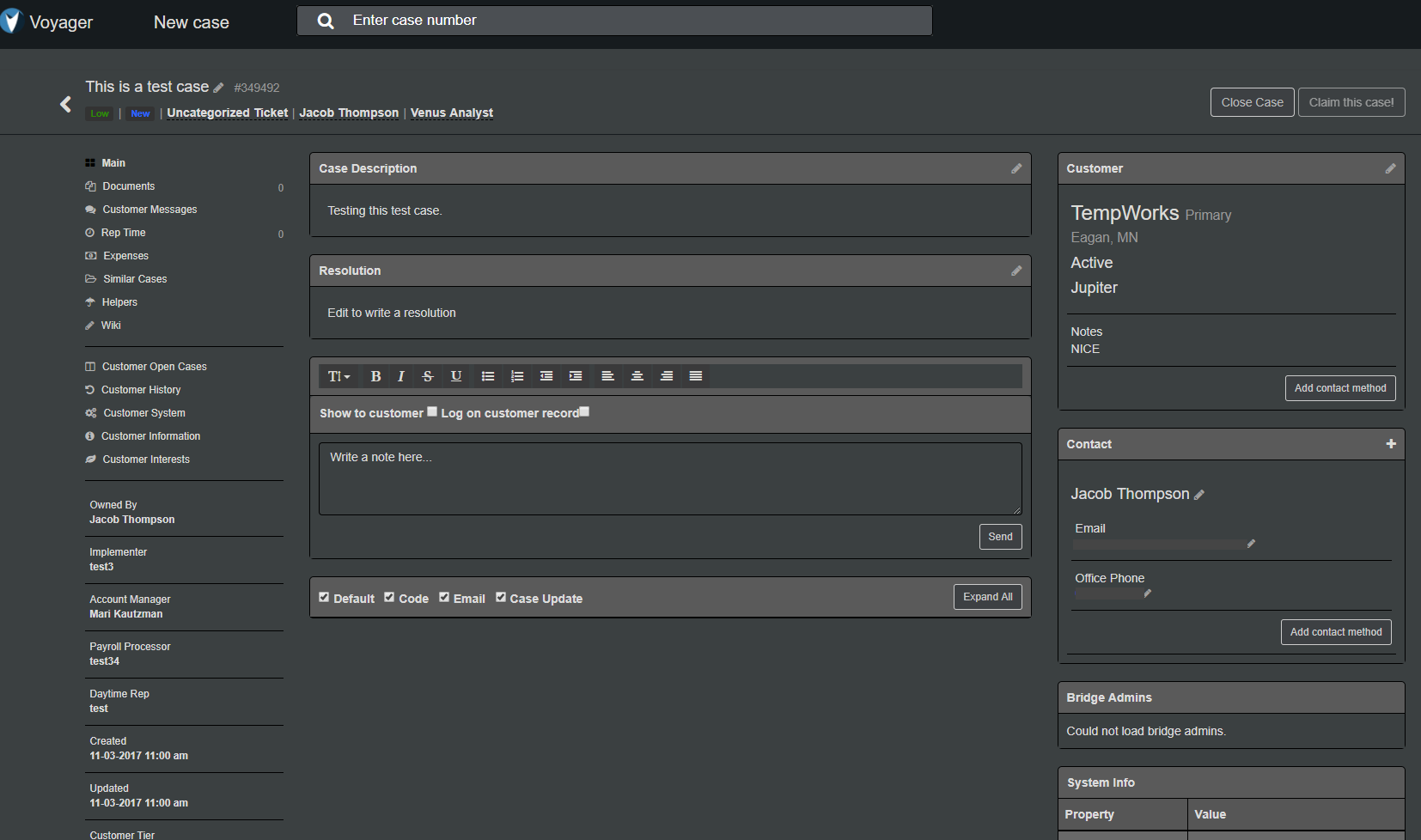This screenshot has width=1421, height=840.
Task: Edit the Customer panel with its pencil icon
Action: coord(1390,168)
